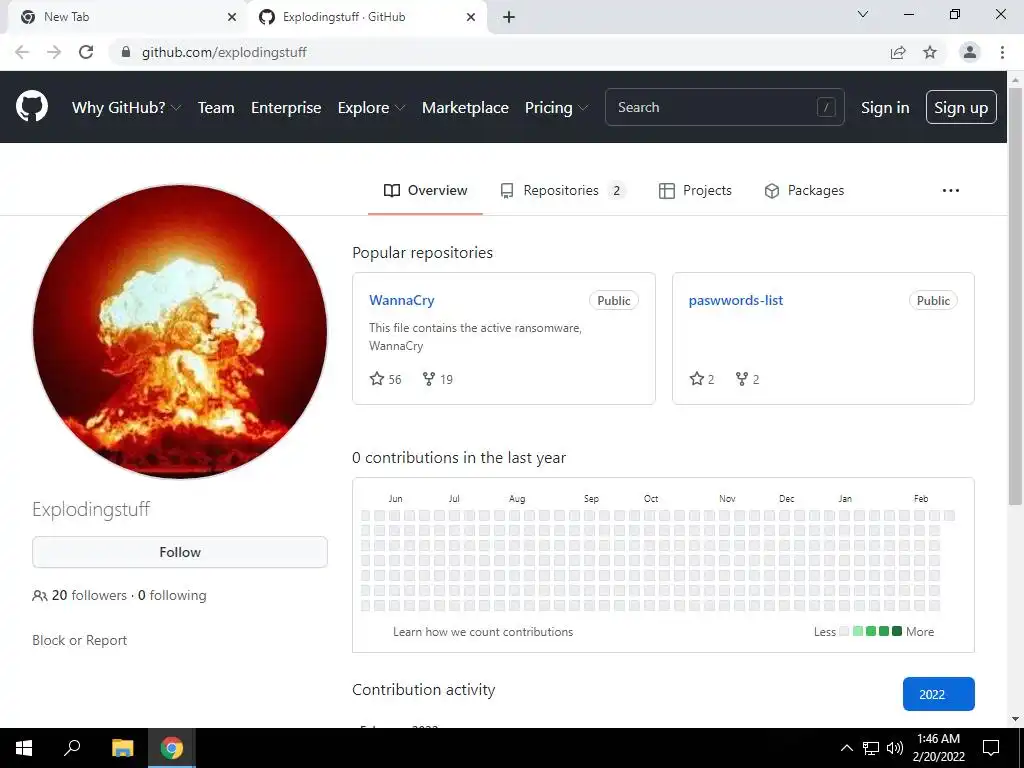This screenshot has height=768, width=1024.
Task: Click the slash shortcut icon in search
Action: point(826,107)
